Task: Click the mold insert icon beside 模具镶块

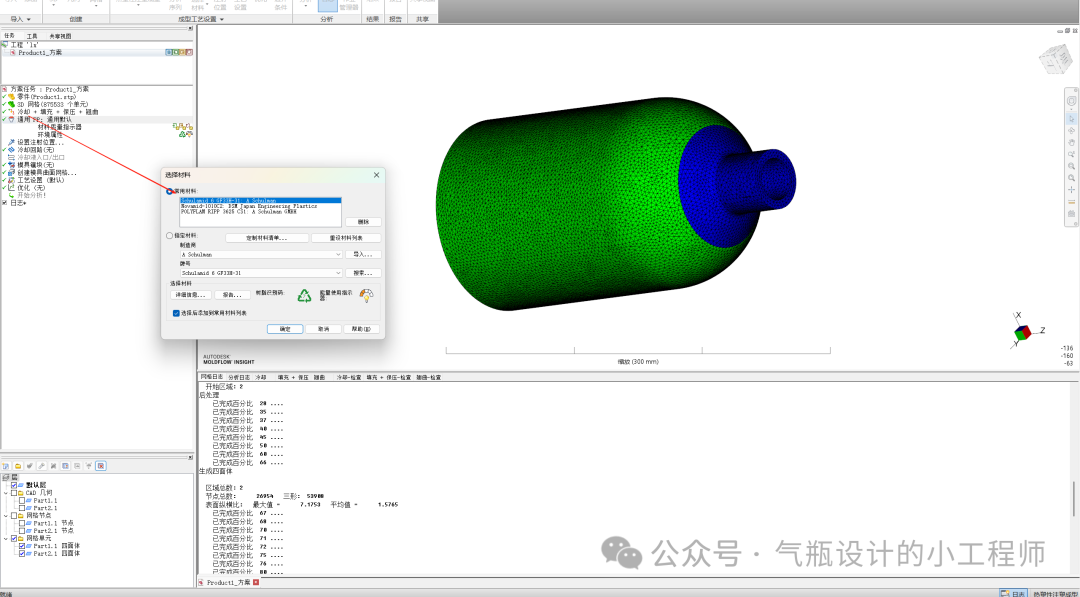Action: click(x=12, y=165)
